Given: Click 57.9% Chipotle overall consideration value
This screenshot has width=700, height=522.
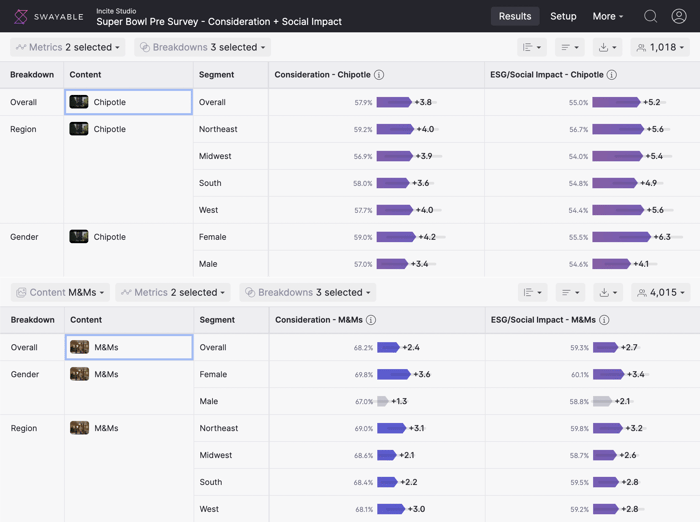Looking at the screenshot, I should point(363,102).
